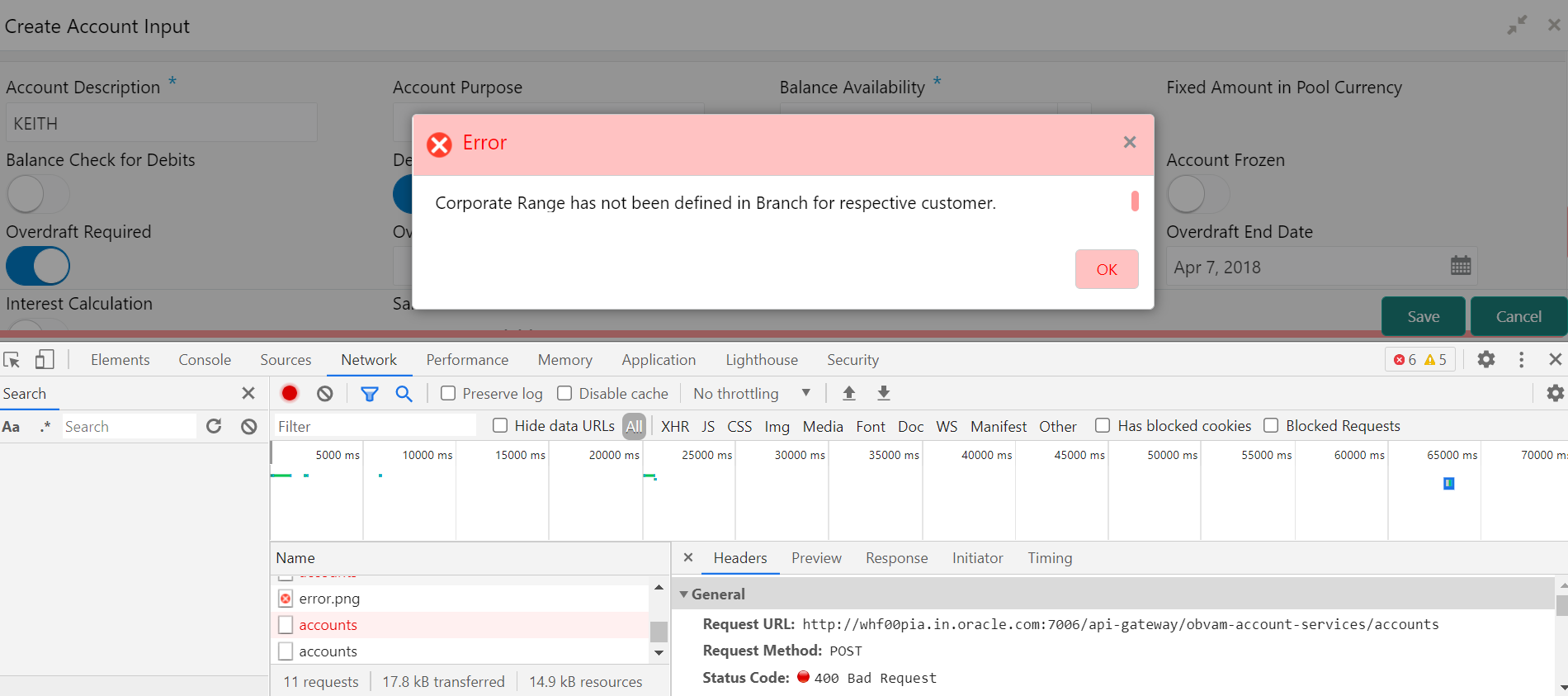Image resolution: width=1568 pixels, height=696 pixels.
Task: Switch to the Memory tab
Action: click(x=565, y=360)
